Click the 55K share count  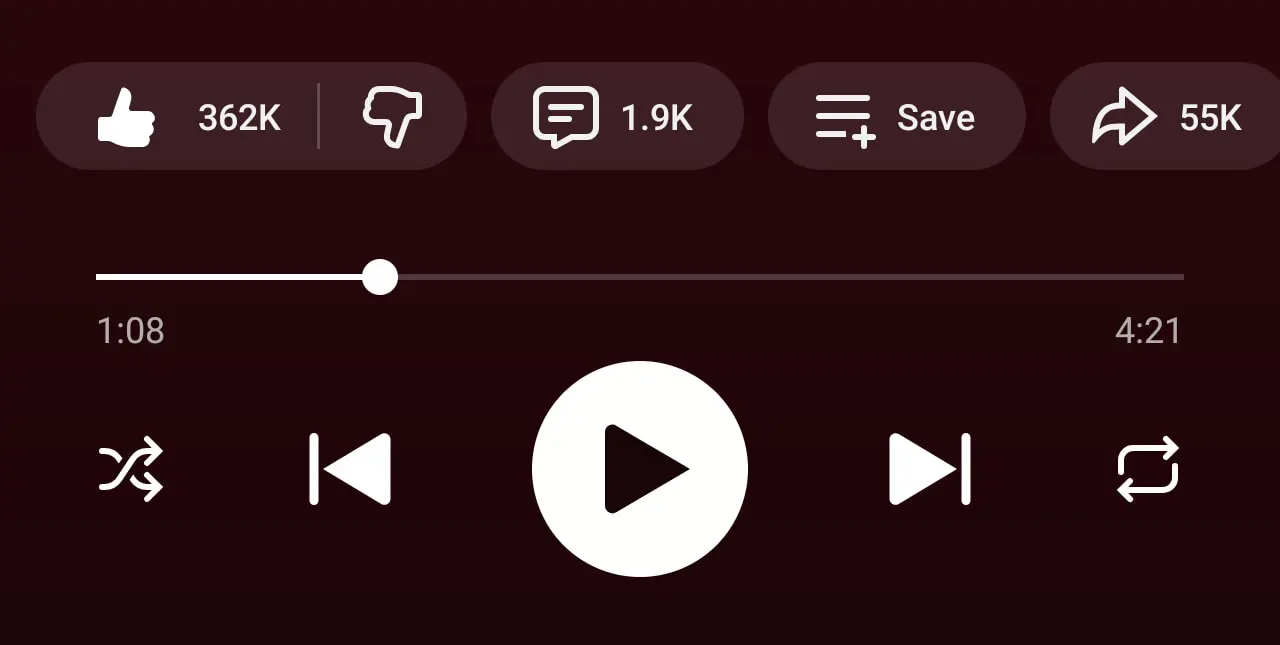point(1210,118)
